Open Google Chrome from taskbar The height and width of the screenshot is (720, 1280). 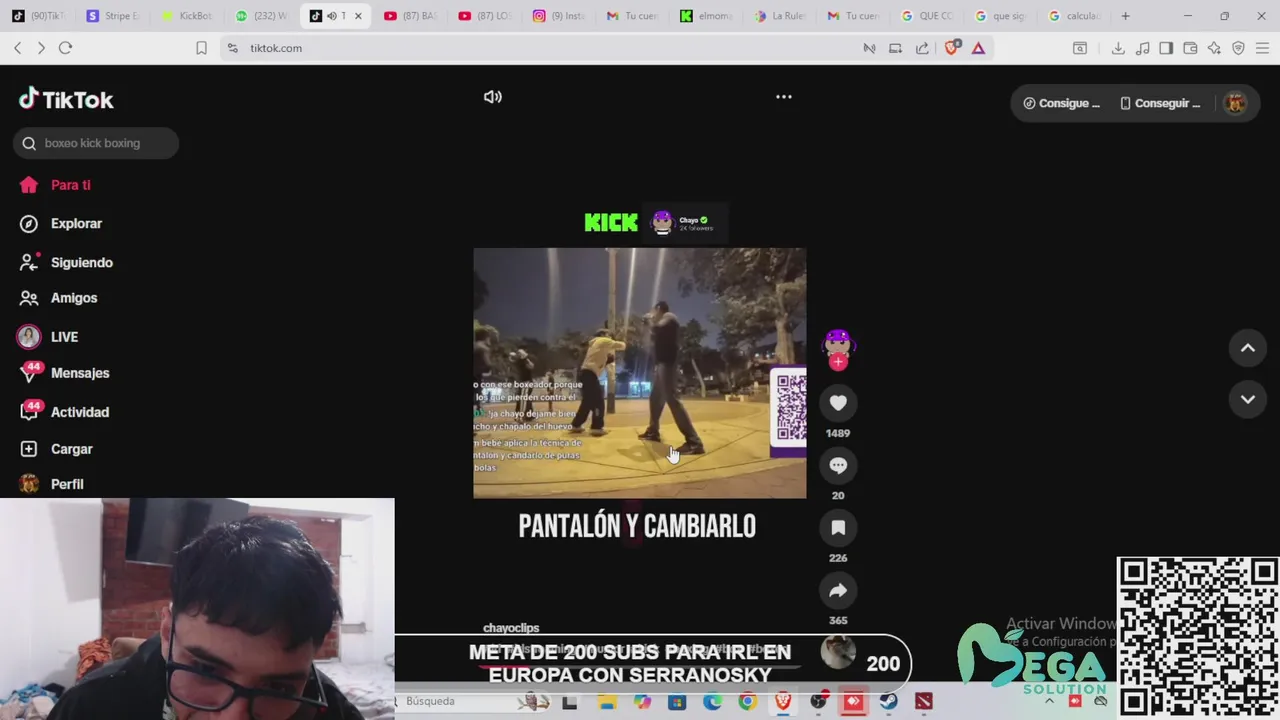click(x=747, y=702)
